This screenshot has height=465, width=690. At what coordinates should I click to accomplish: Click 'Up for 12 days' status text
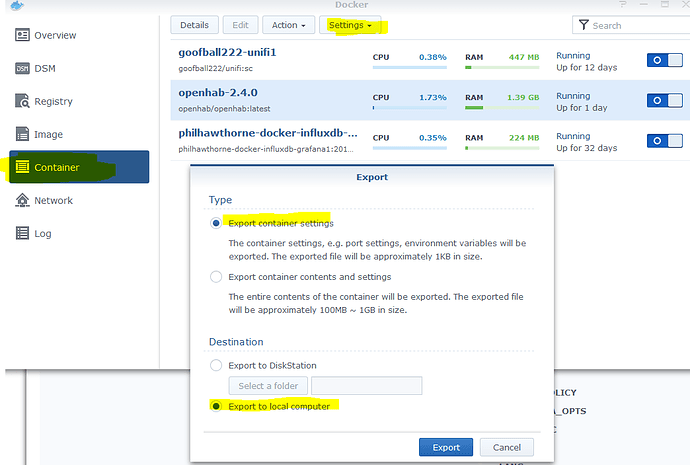[x=587, y=67]
